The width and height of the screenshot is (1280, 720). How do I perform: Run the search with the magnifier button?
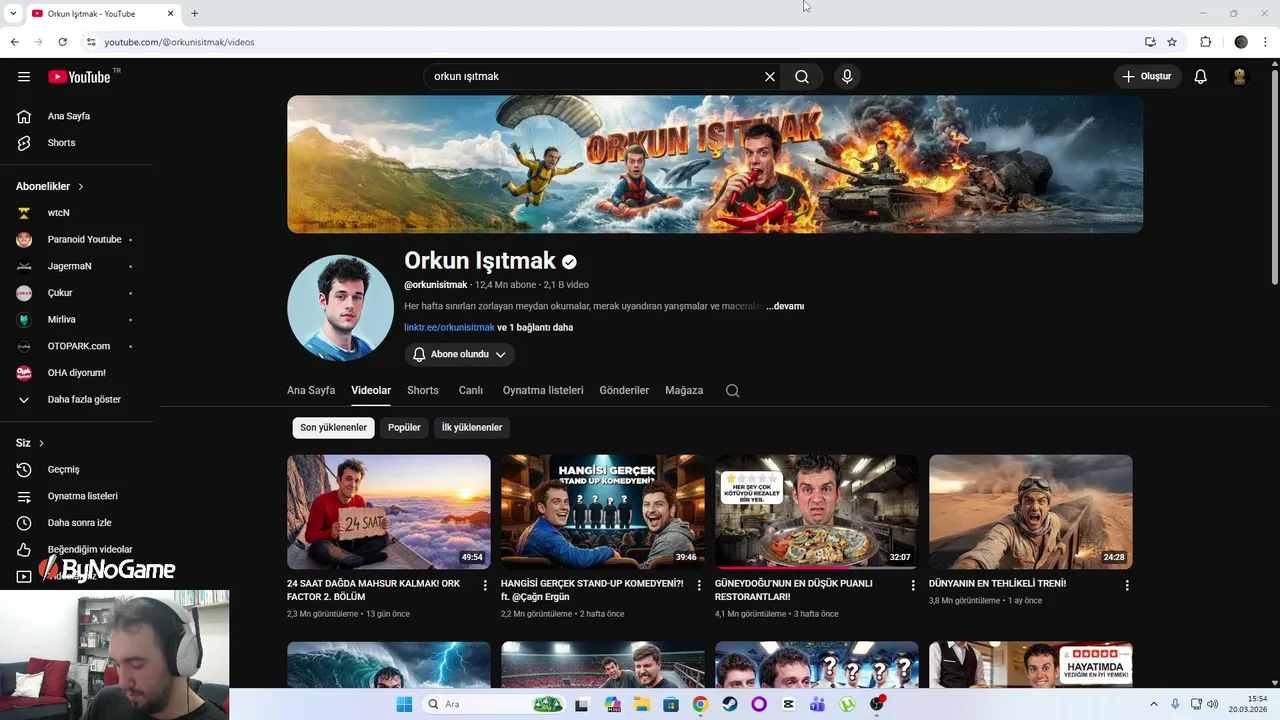coord(802,77)
